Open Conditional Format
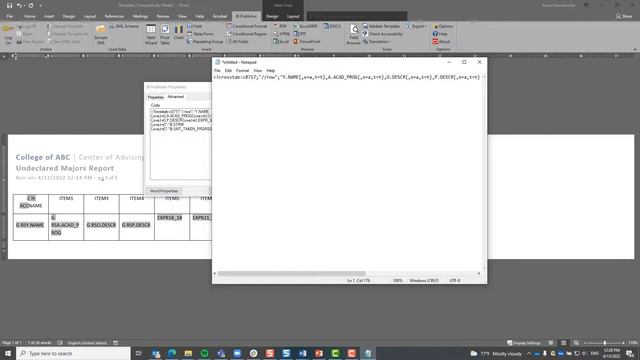The width and height of the screenshot is (640, 360). (x=247, y=26)
